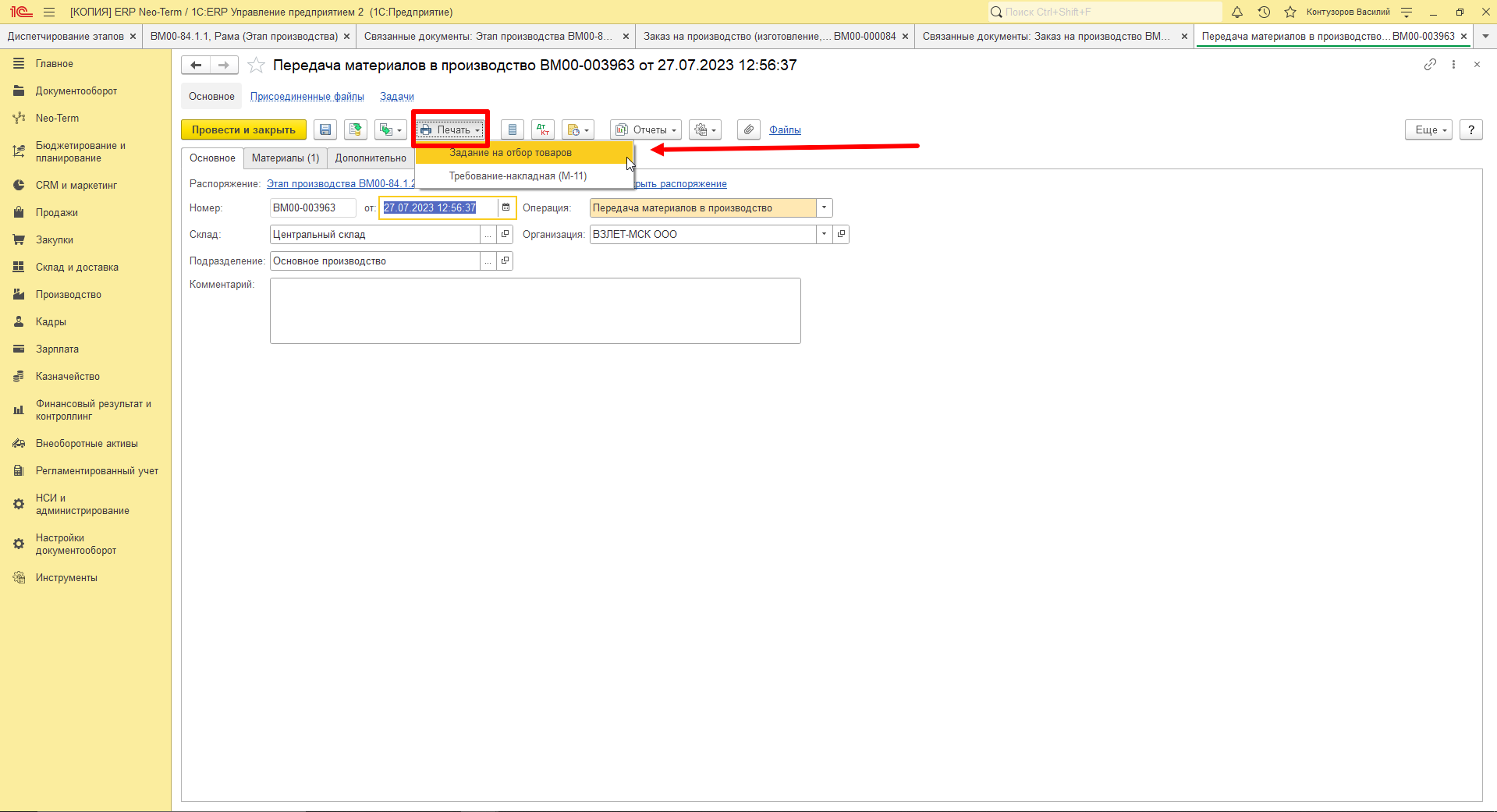Screen dimensions: 1497x812
Task: Click the save document floppy disk icon
Action: 325,129
